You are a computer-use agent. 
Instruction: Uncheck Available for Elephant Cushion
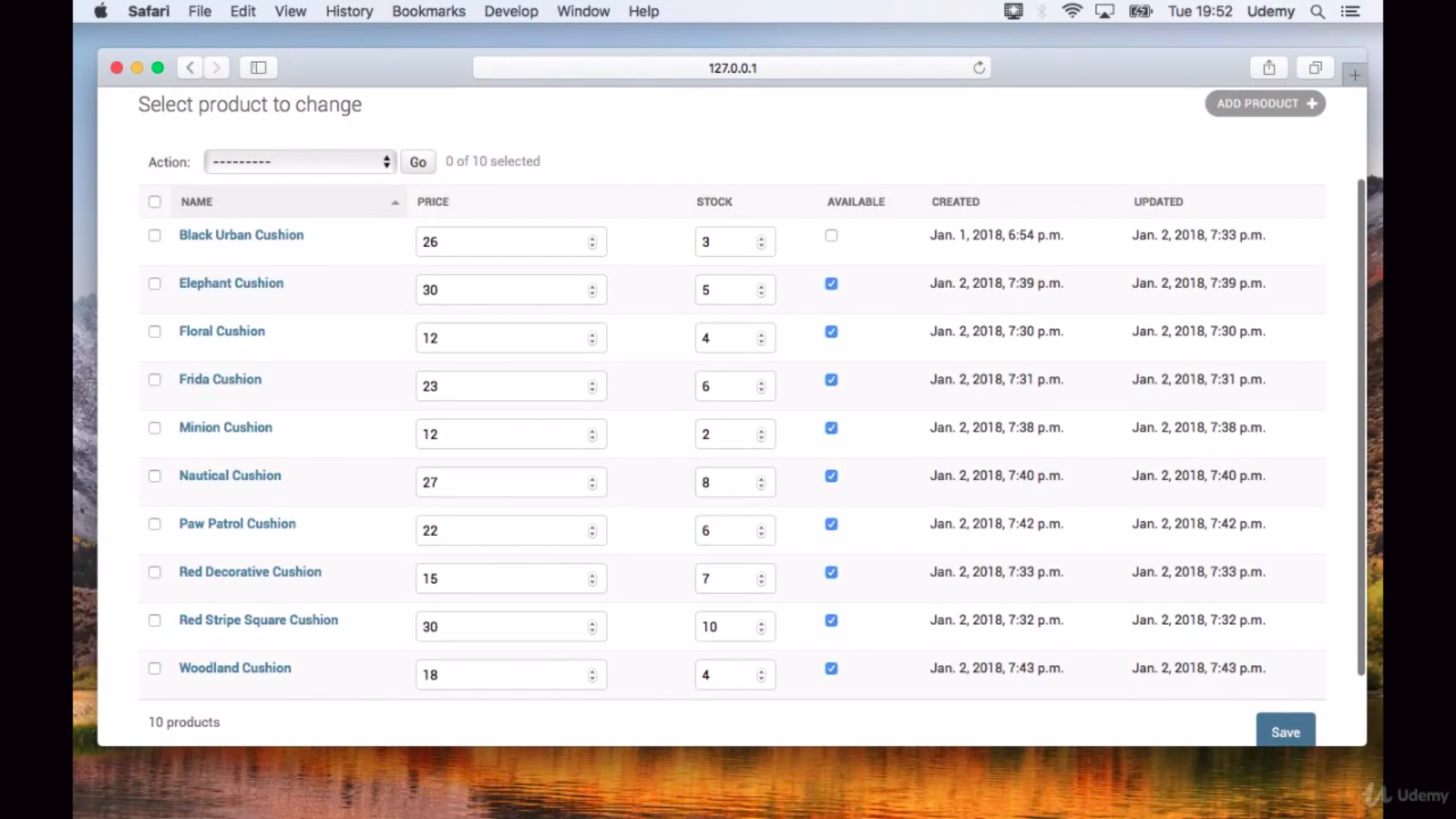(x=831, y=284)
